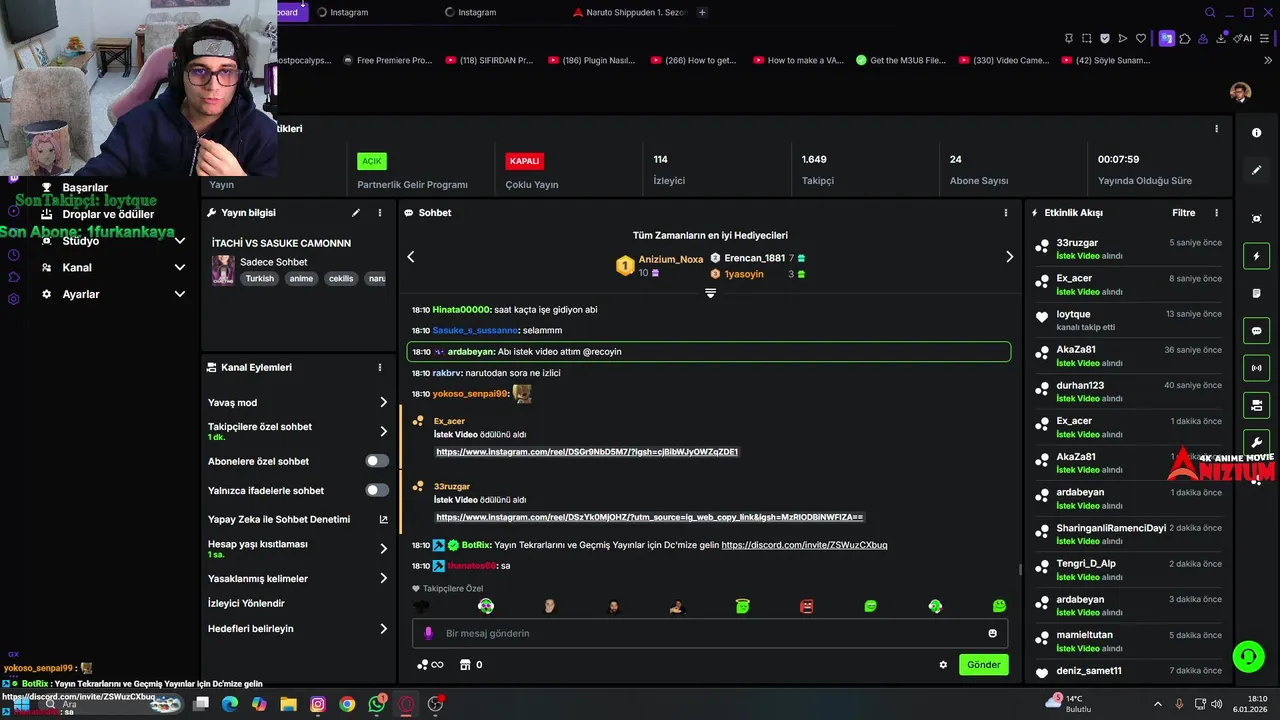
Task: Open WhatsApp from the taskbar
Action: tap(376, 704)
